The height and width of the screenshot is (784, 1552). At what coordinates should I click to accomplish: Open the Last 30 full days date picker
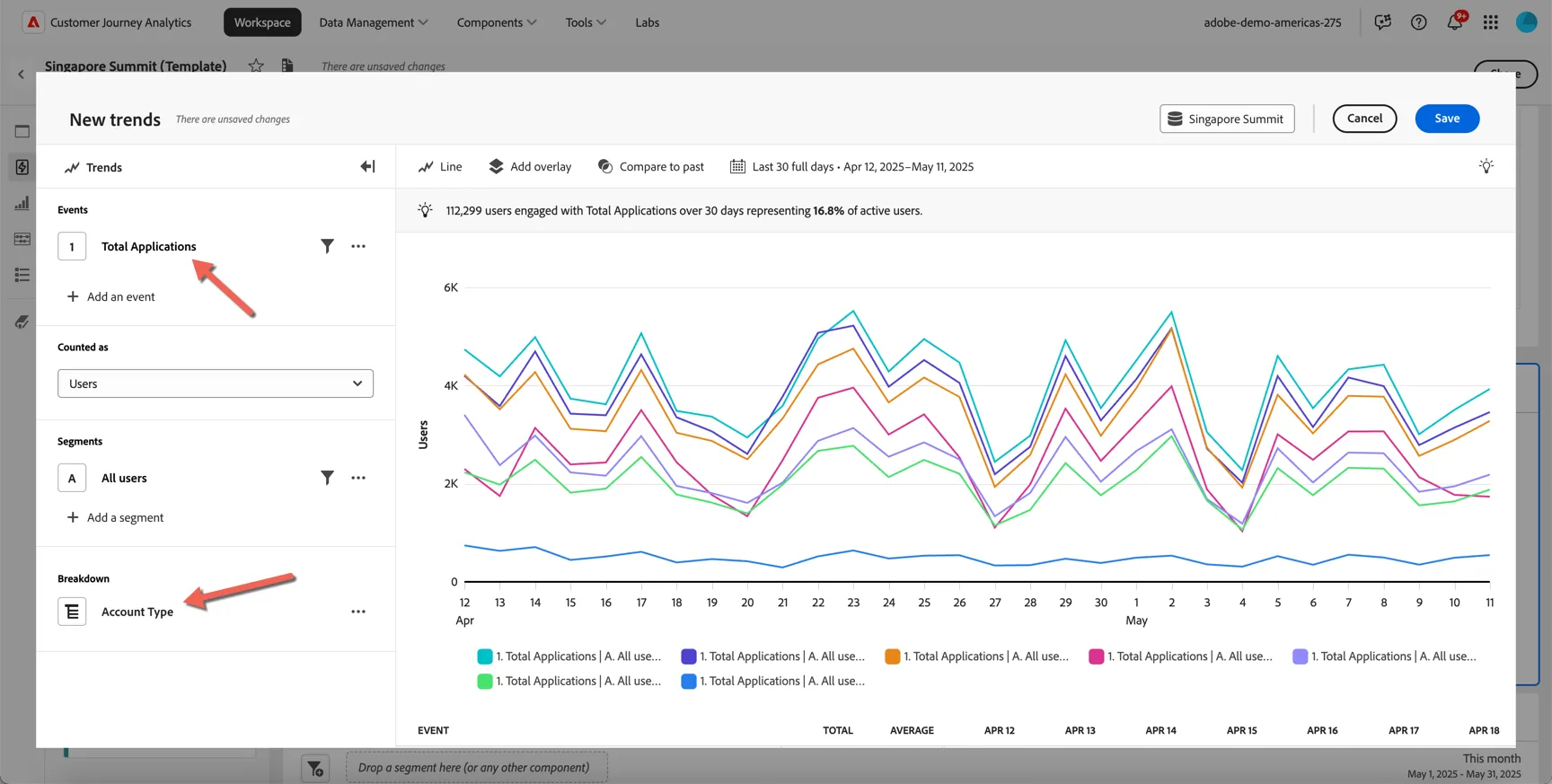click(852, 166)
